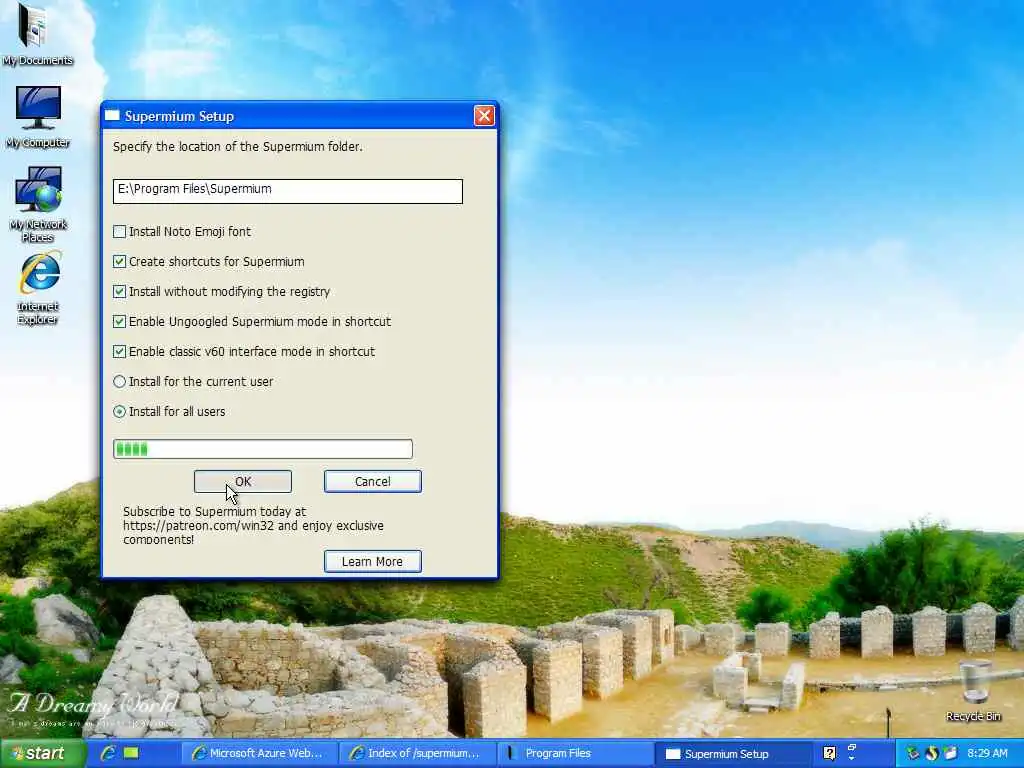The width and height of the screenshot is (1024, 768).
Task: Click first system tray icon
Action: coord(913,754)
